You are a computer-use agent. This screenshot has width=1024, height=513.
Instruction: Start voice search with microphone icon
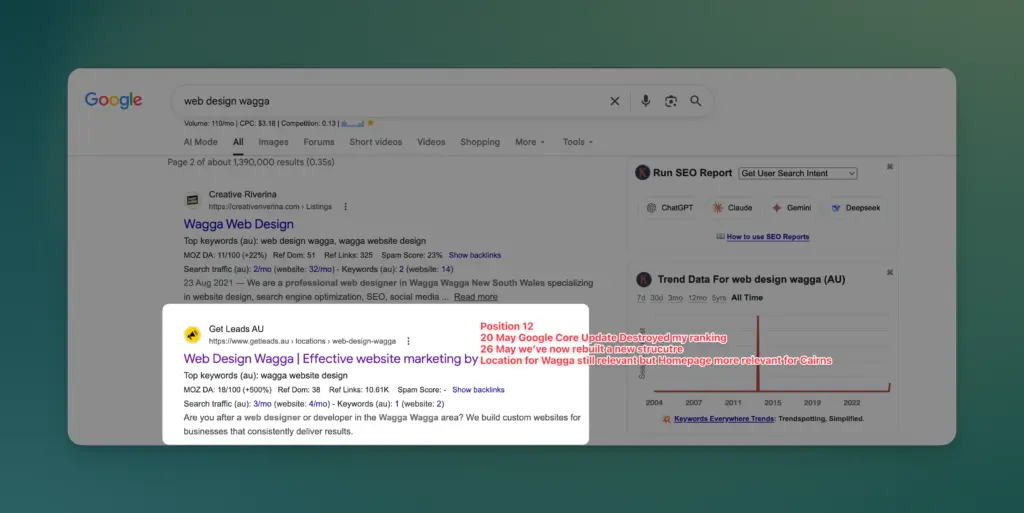pyautogui.click(x=645, y=101)
